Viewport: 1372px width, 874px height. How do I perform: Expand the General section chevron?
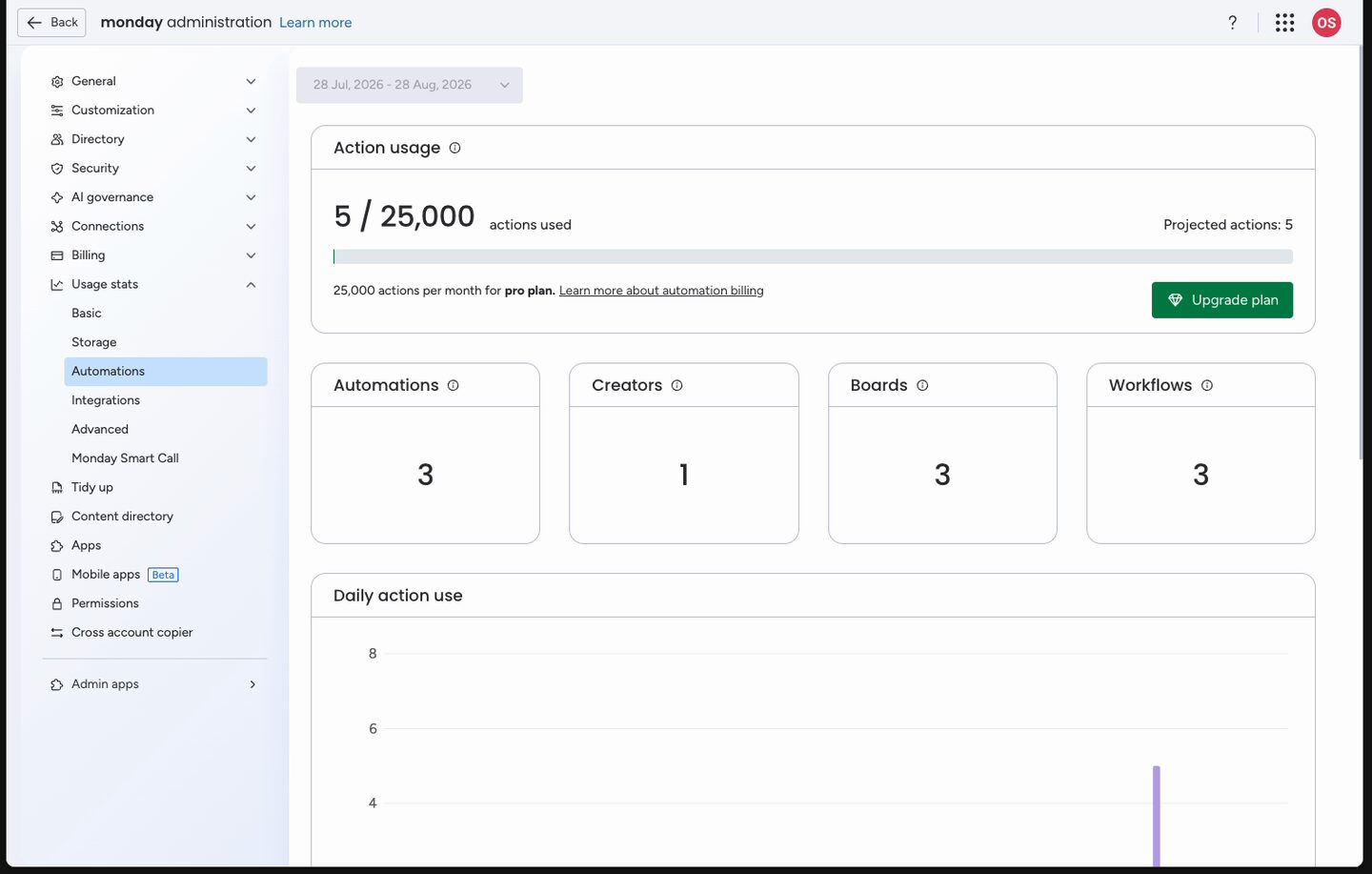pyautogui.click(x=251, y=82)
